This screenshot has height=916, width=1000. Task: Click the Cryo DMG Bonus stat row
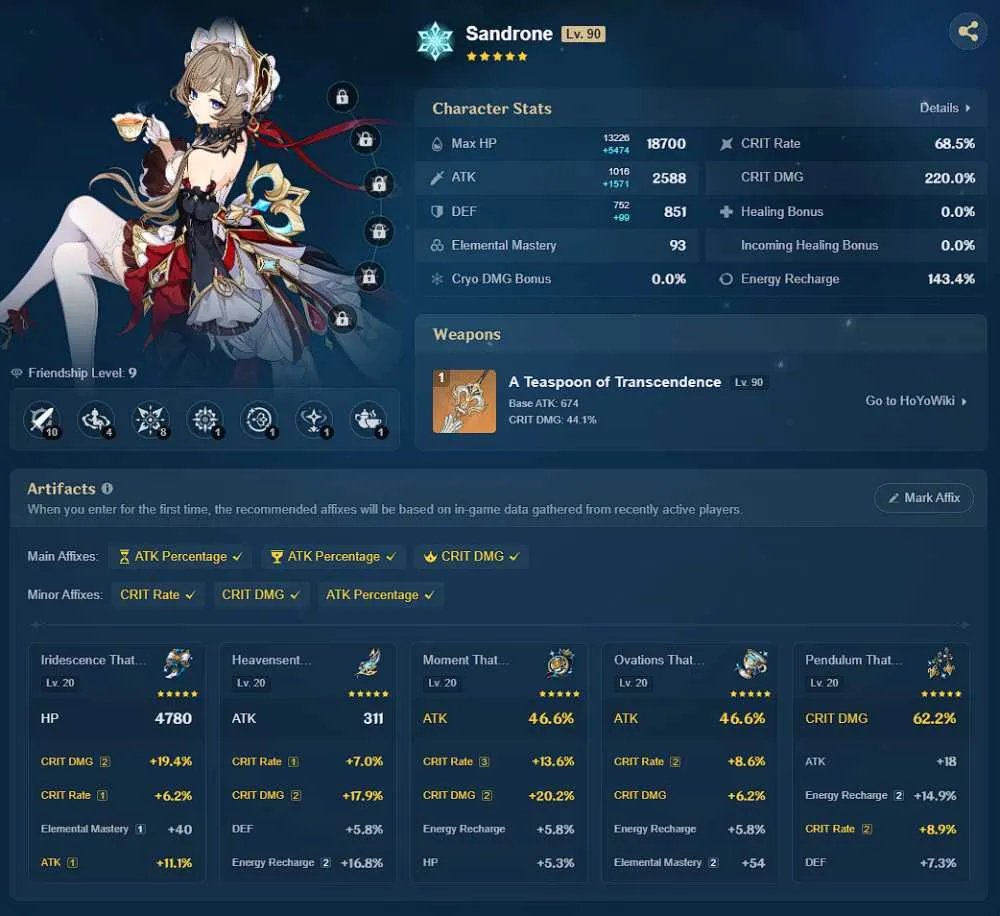pos(557,279)
